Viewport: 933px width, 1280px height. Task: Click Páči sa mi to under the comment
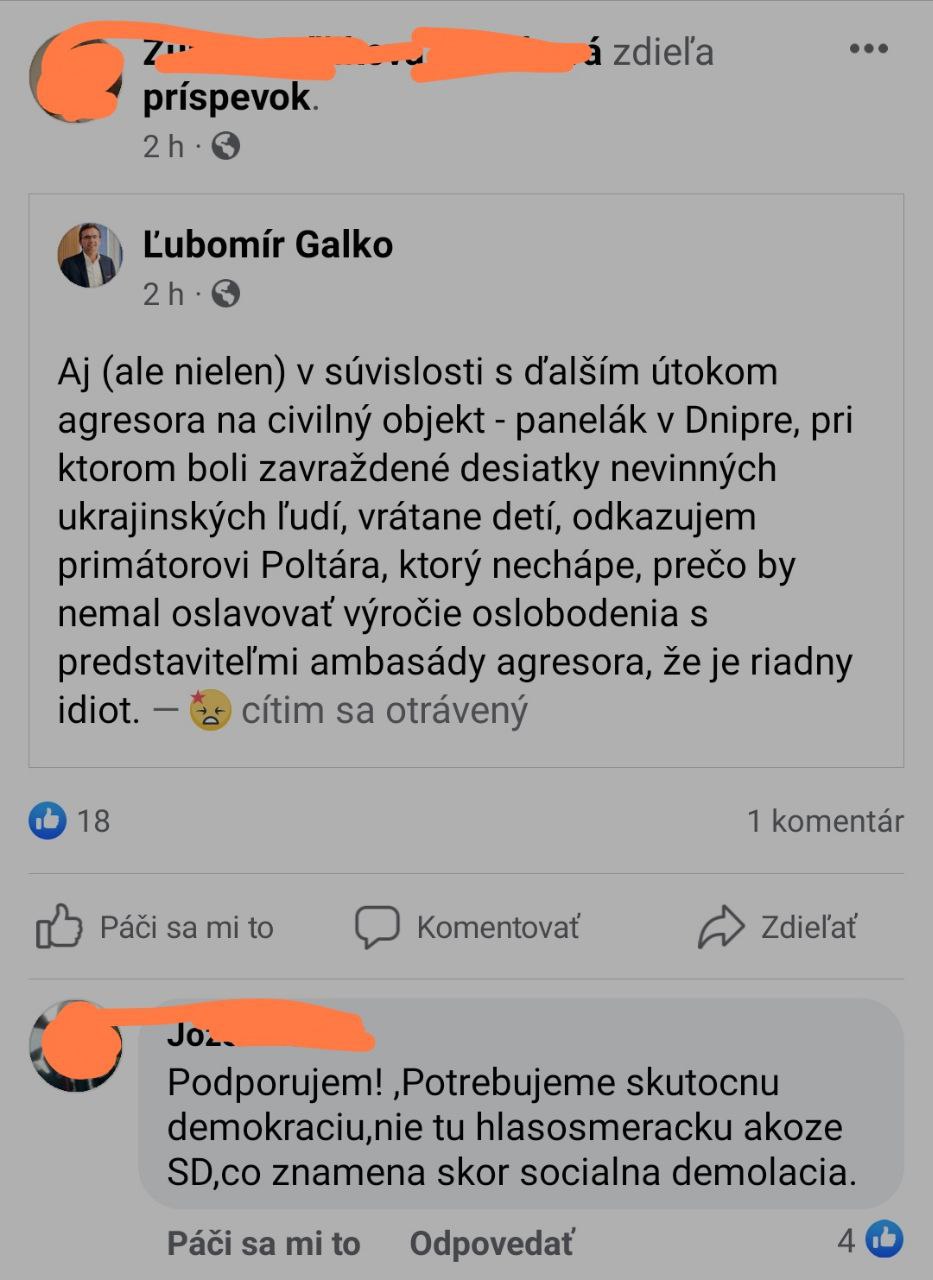pos(263,1244)
